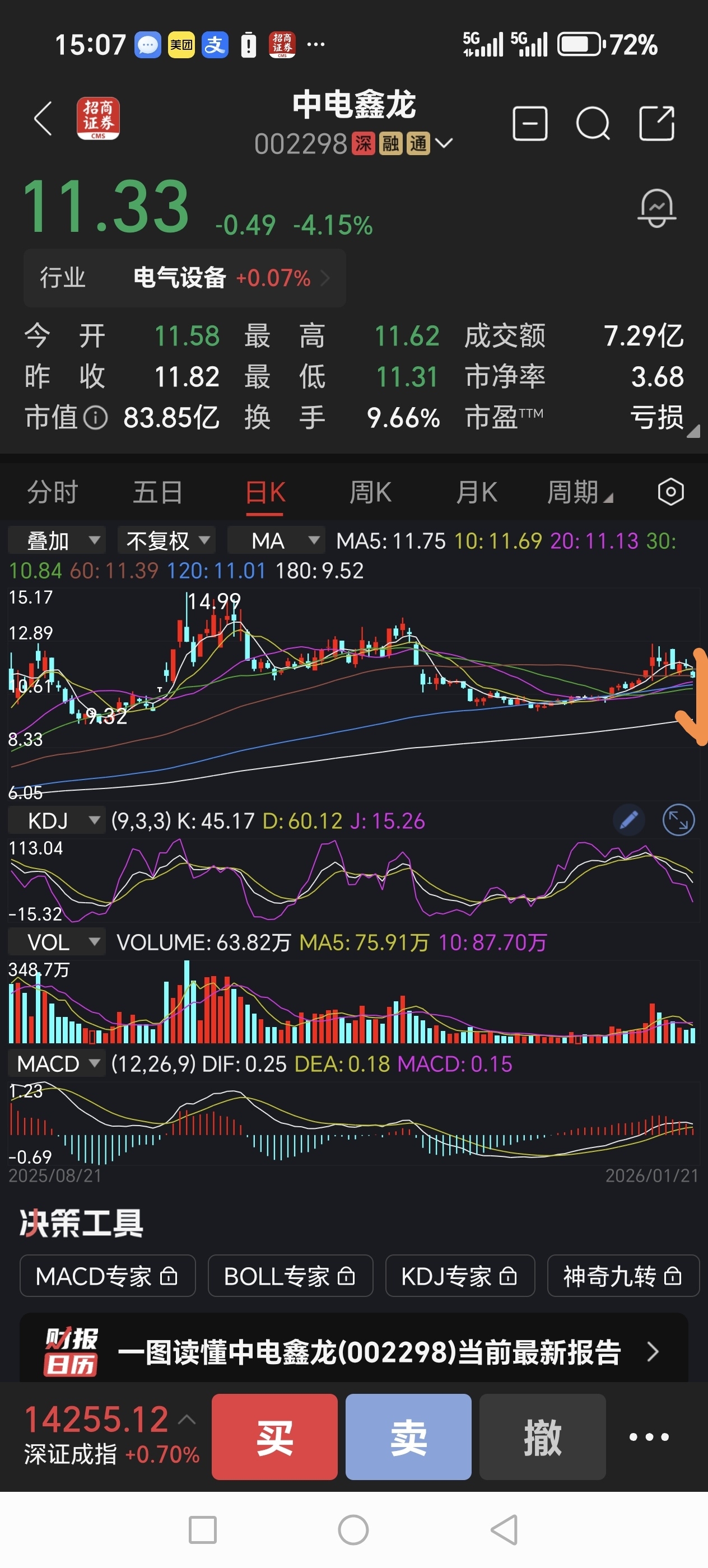Select the 日K tab
The height and width of the screenshot is (1568, 708).
pyautogui.click(x=265, y=492)
